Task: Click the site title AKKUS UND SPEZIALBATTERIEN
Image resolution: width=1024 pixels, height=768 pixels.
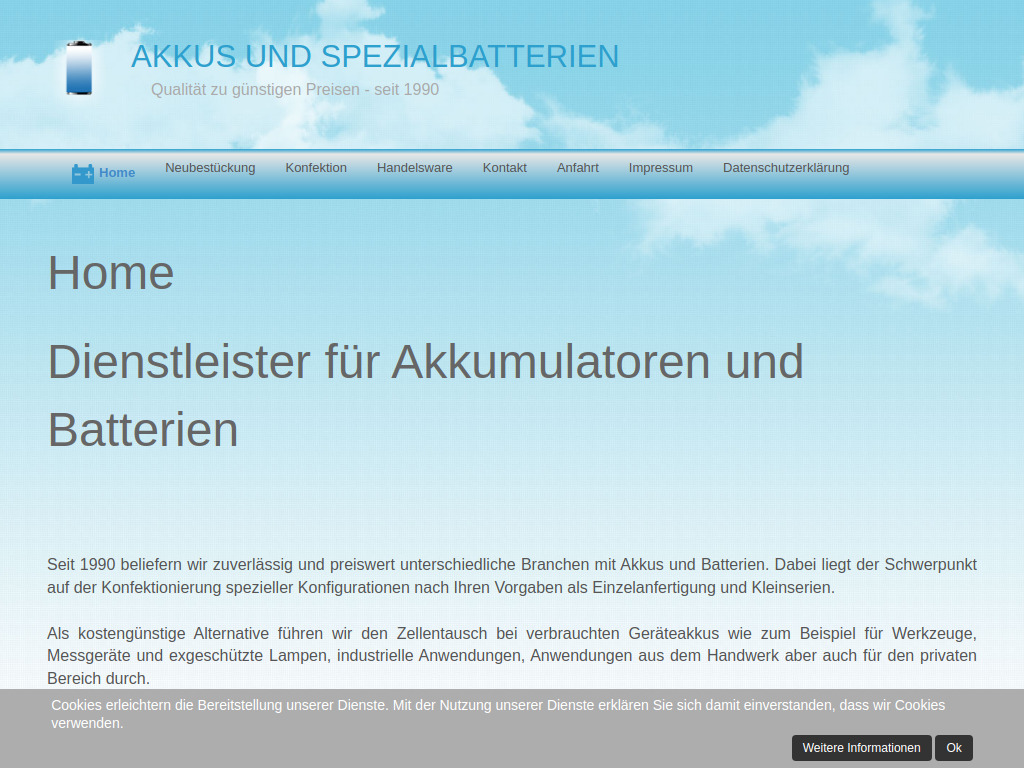Action: click(x=375, y=57)
